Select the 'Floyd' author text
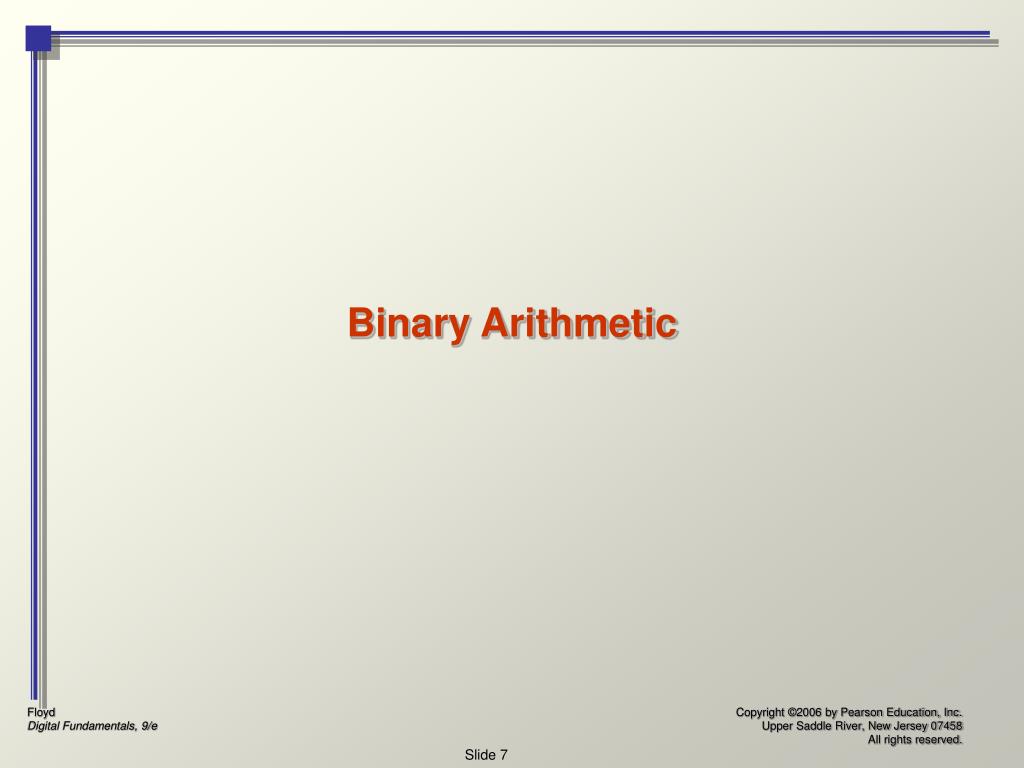1024x768 pixels. [x=41, y=712]
